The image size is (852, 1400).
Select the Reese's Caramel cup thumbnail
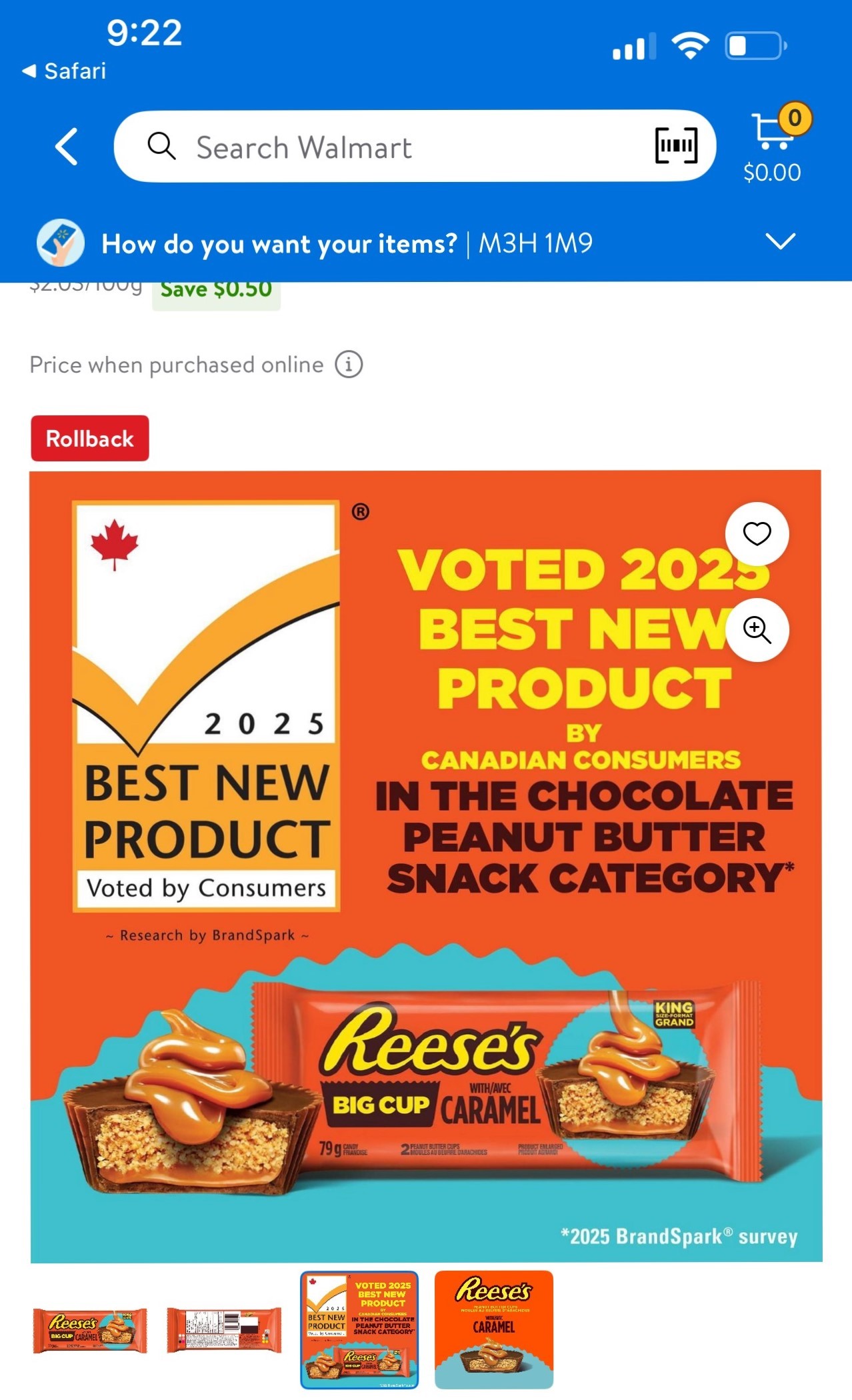click(x=494, y=1330)
